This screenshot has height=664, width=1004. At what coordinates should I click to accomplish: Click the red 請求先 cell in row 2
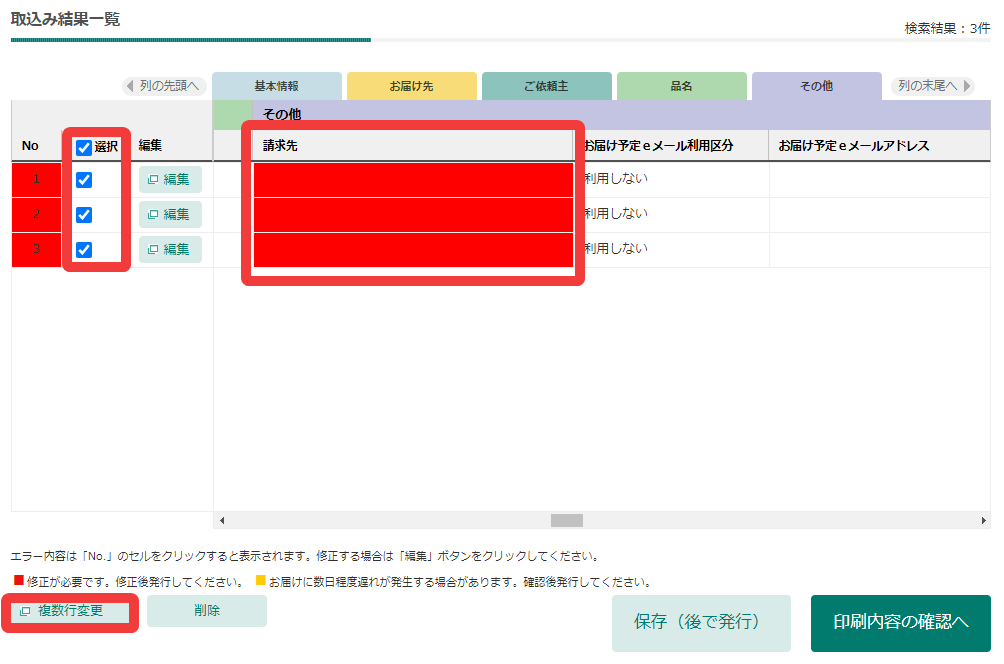[413, 215]
